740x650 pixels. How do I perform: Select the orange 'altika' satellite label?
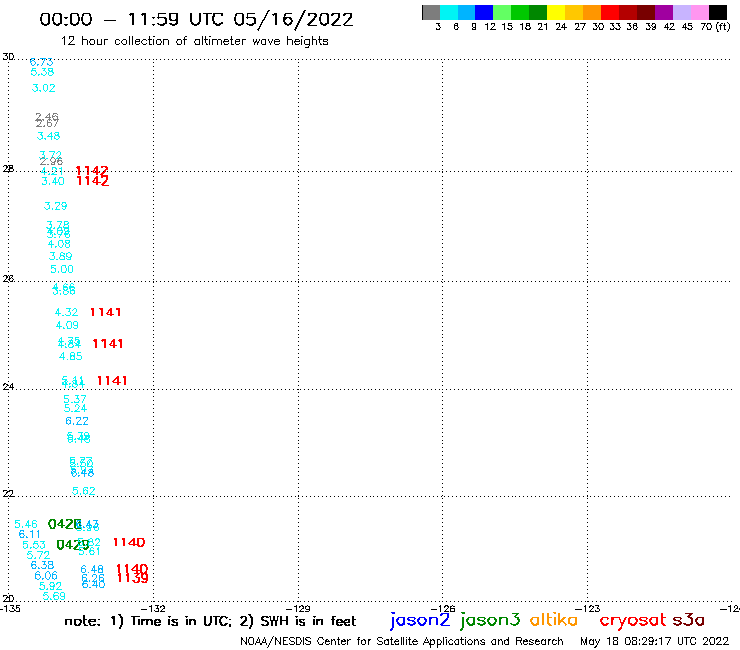[x=553, y=620]
